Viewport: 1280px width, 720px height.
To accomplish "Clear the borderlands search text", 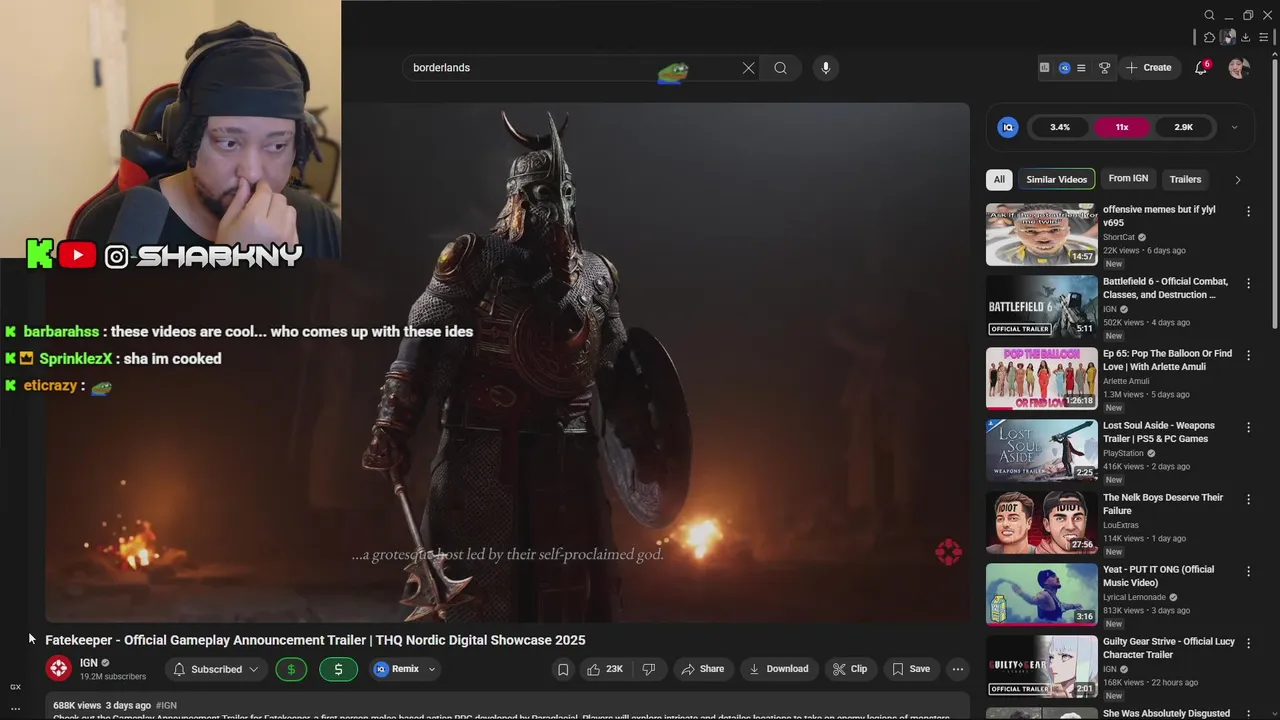I will pyautogui.click(x=748, y=68).
